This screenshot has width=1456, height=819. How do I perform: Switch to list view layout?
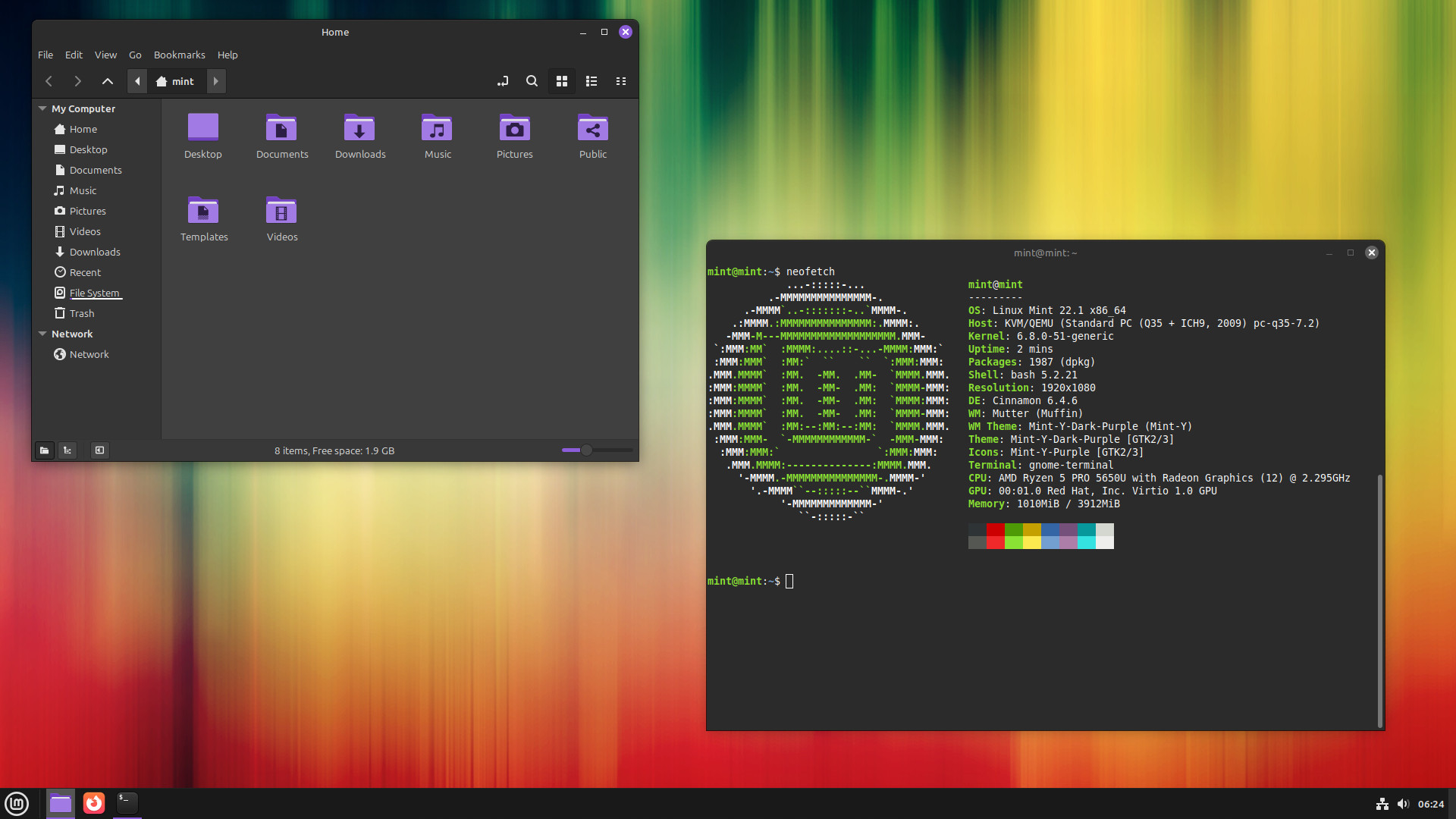[x=591, y=81]
